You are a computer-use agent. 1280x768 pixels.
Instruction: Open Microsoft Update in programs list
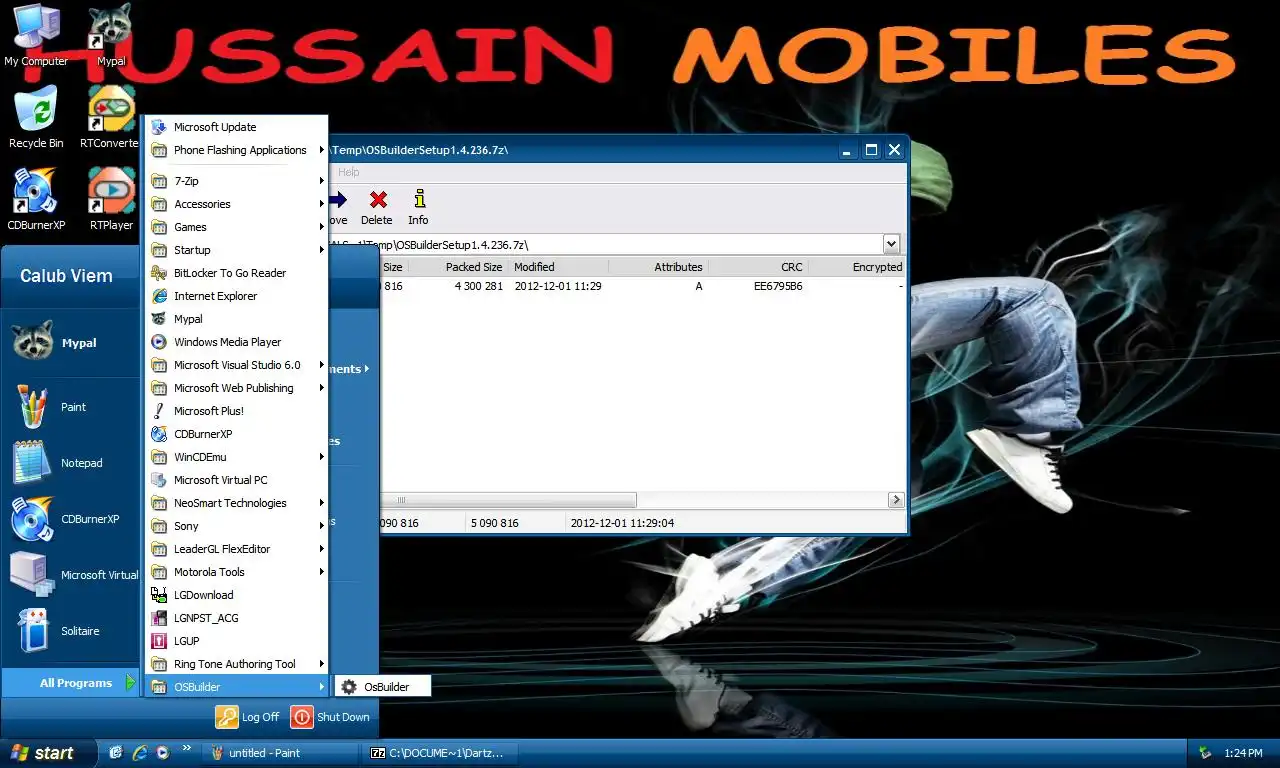(x=237, y=127)
